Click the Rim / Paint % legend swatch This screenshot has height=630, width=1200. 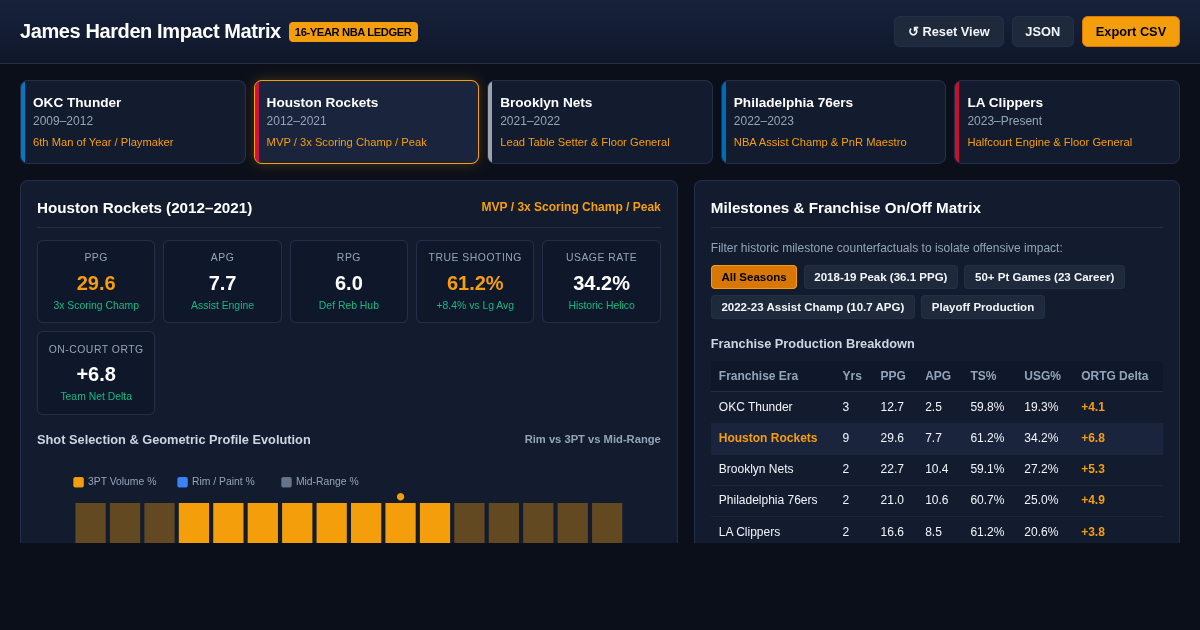(183, 482)
